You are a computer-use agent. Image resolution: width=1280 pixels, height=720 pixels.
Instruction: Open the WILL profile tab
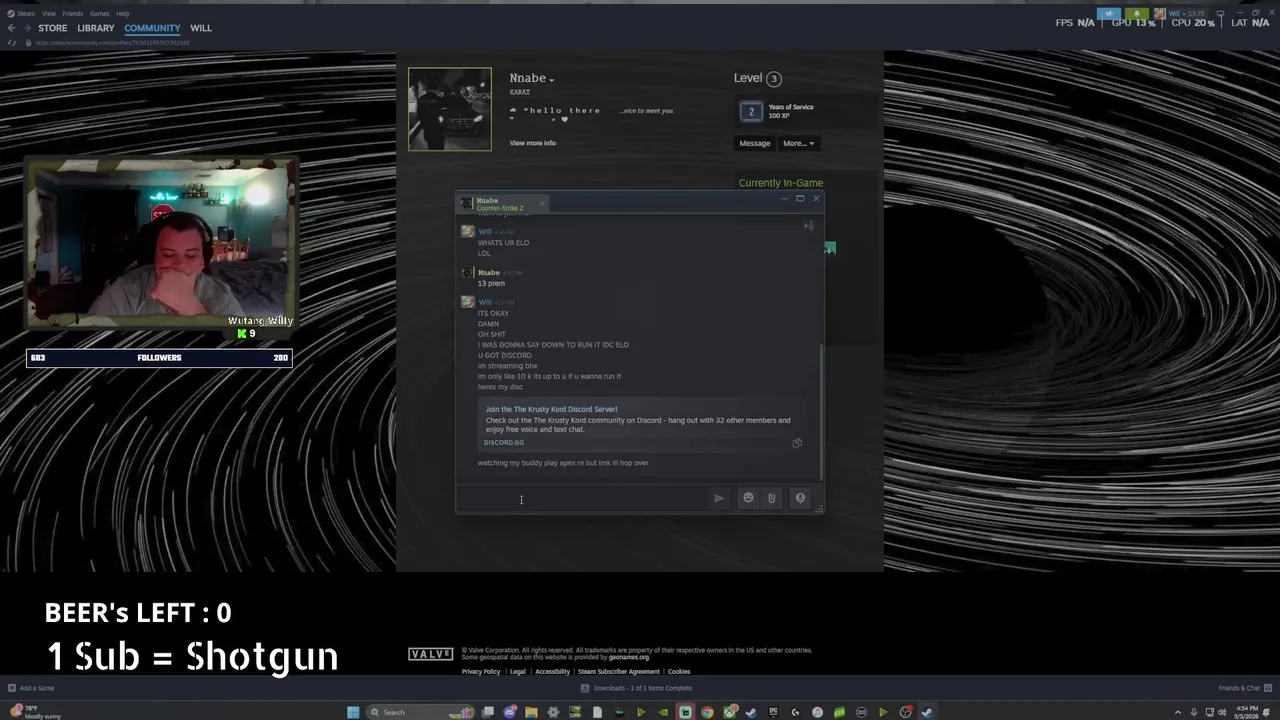tap(201, 28)
